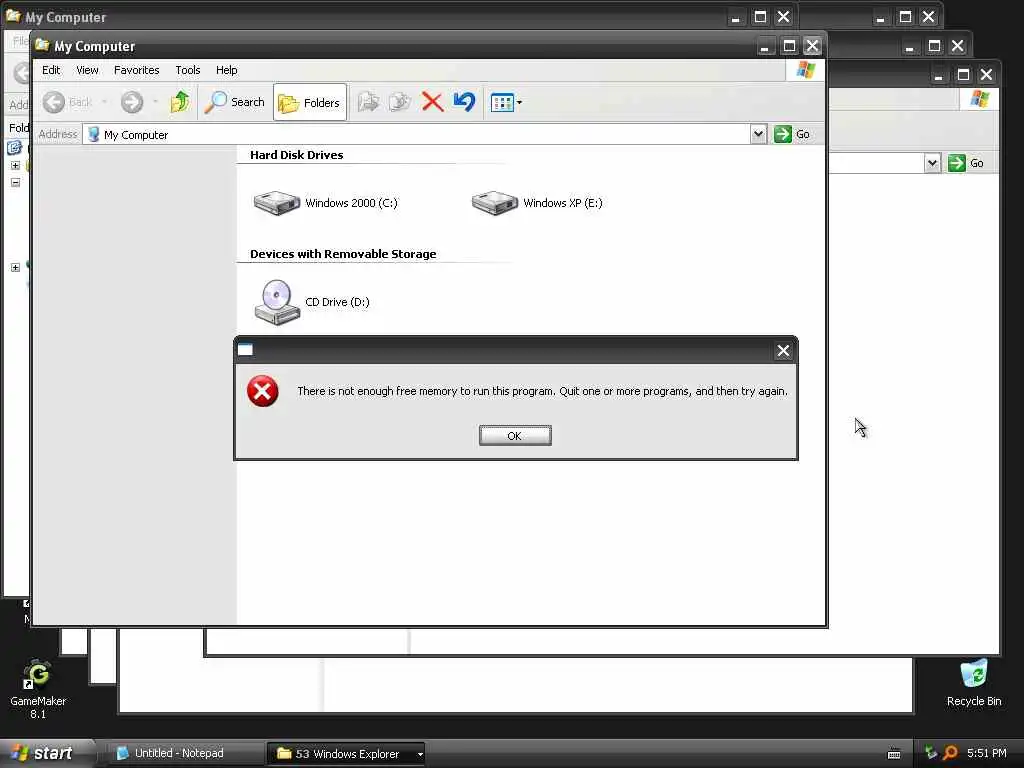
Task: Click Devices with Removable Storage heading
Action: coord(343,254)
